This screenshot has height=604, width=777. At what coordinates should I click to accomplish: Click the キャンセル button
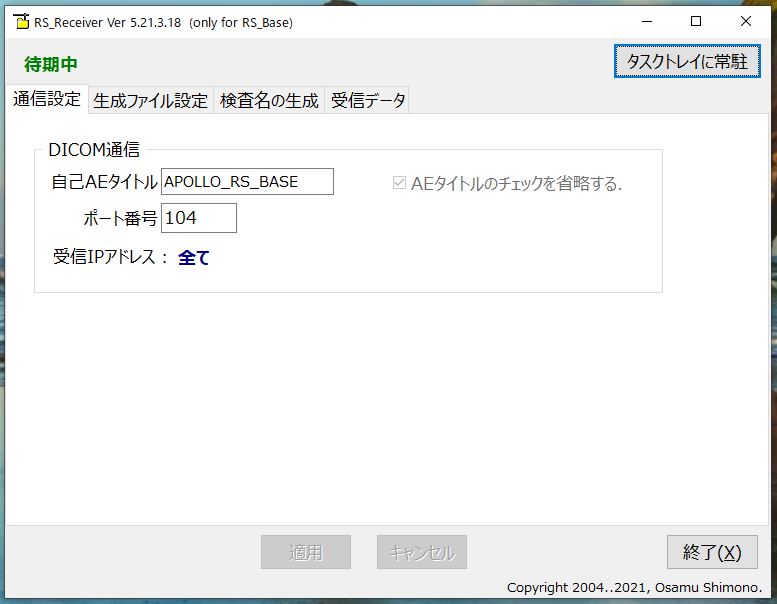(422, 552)
